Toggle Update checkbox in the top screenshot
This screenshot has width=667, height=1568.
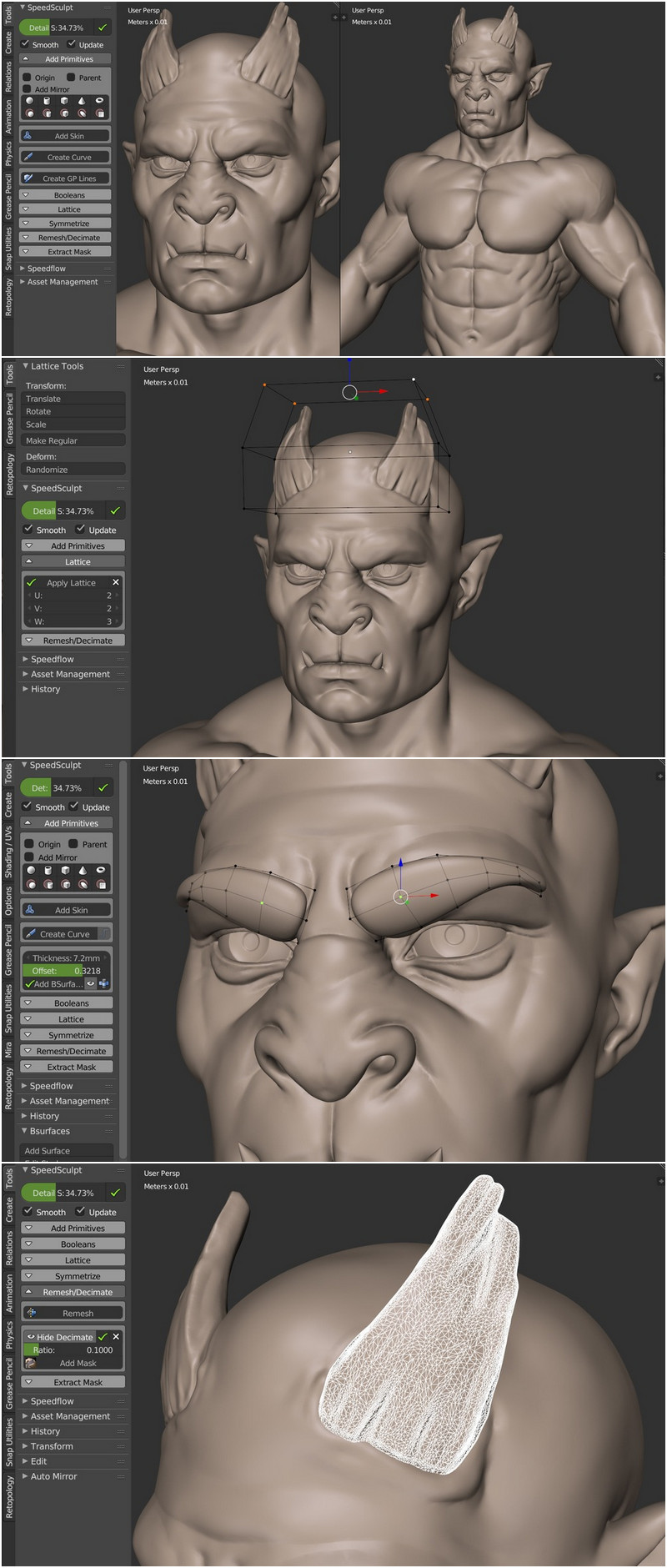tap(72, 44)
